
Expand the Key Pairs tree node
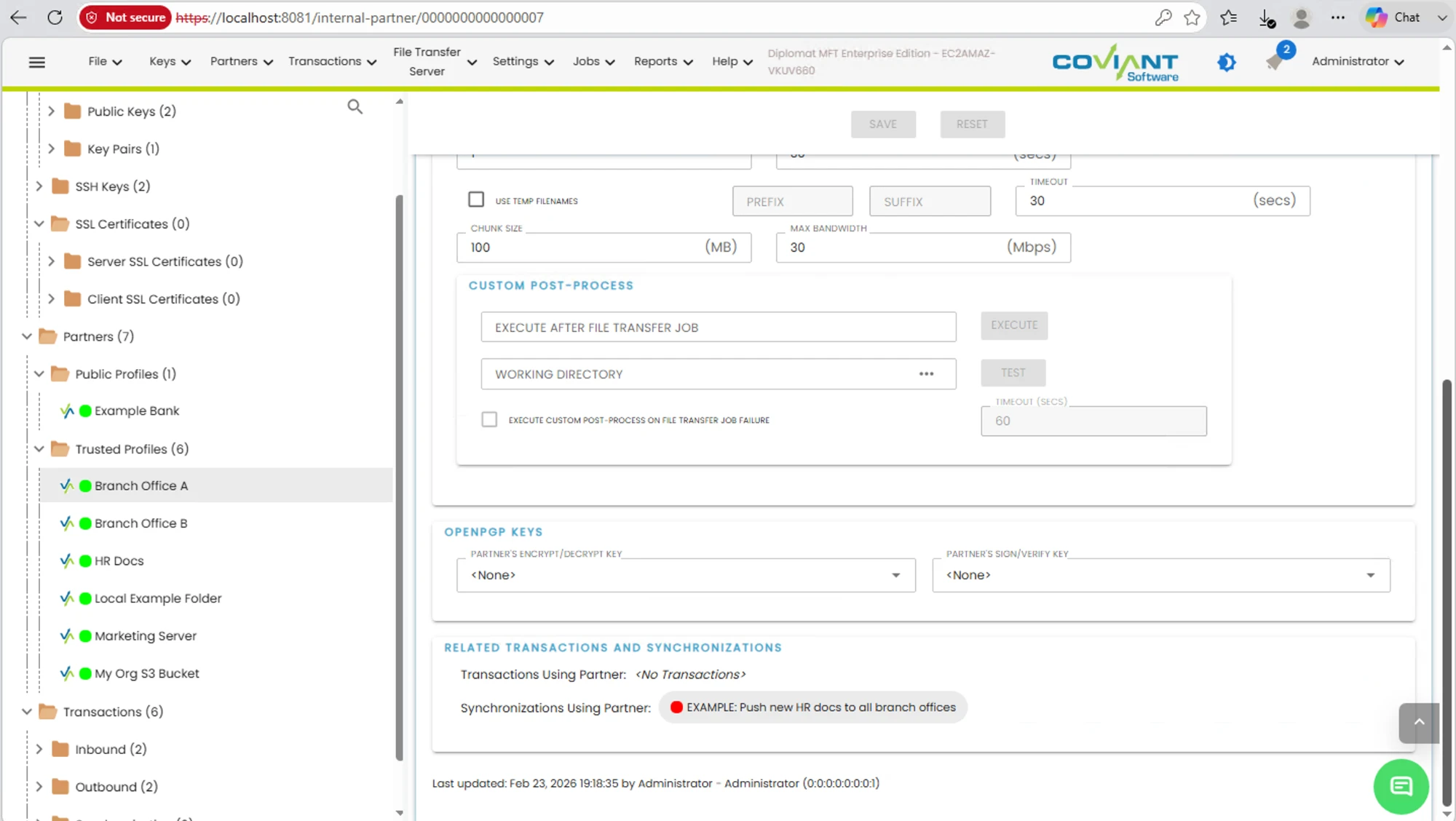click(x=51, y=148)
